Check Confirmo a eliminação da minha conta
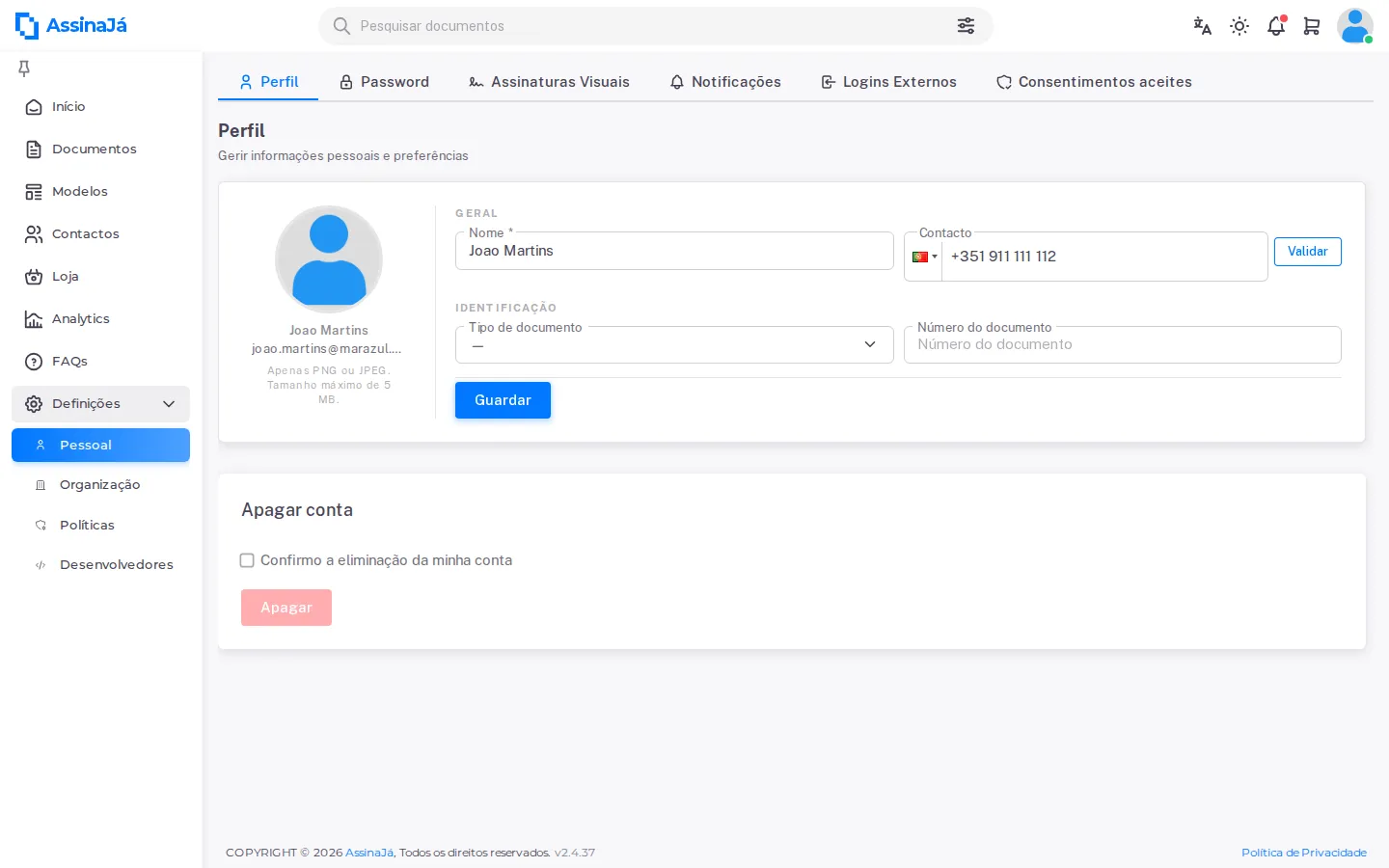The width and height of the screenshot is (1389, 868). [x=247, y=560]
